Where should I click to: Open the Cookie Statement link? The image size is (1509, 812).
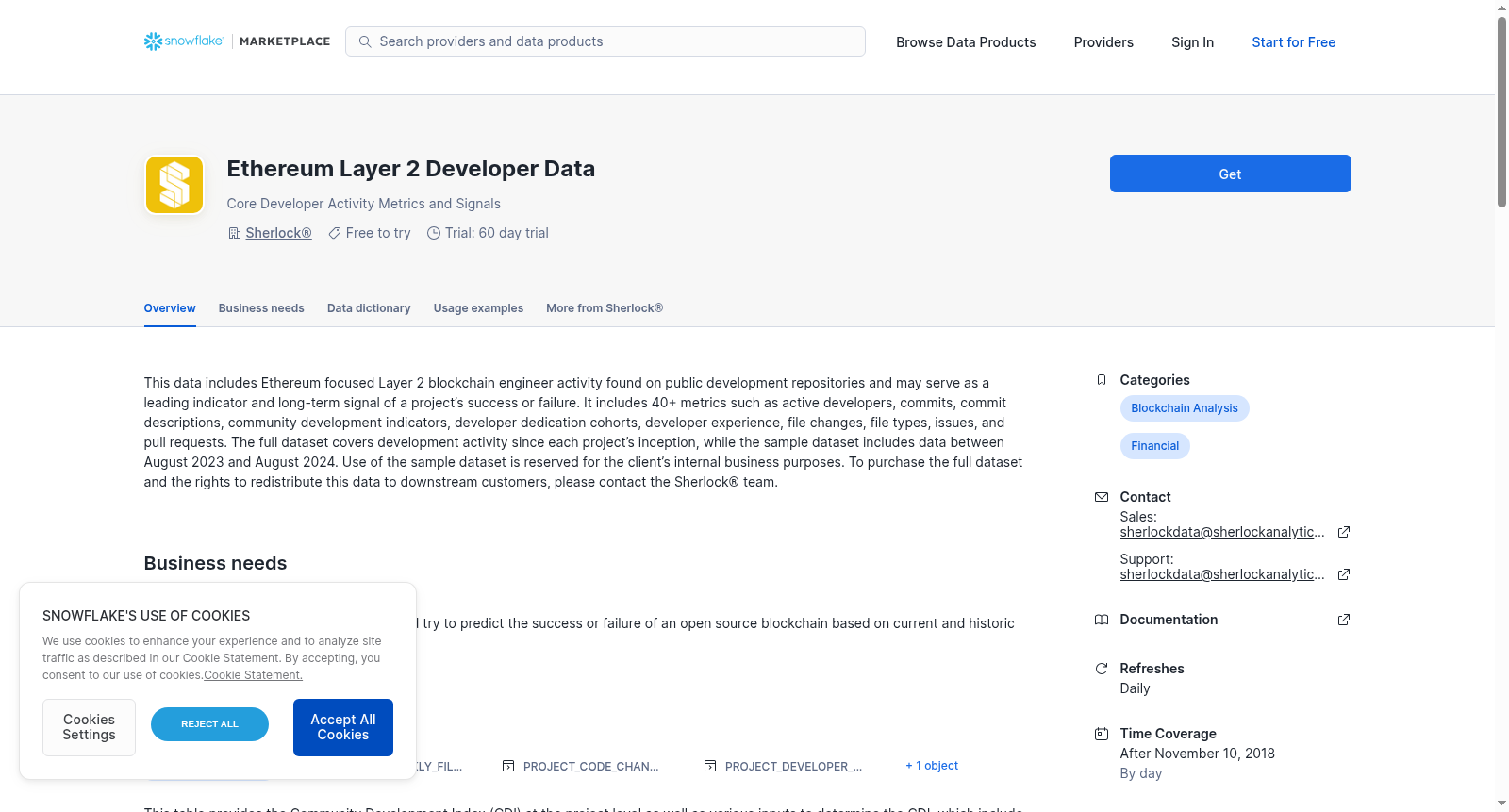point(253,675)
